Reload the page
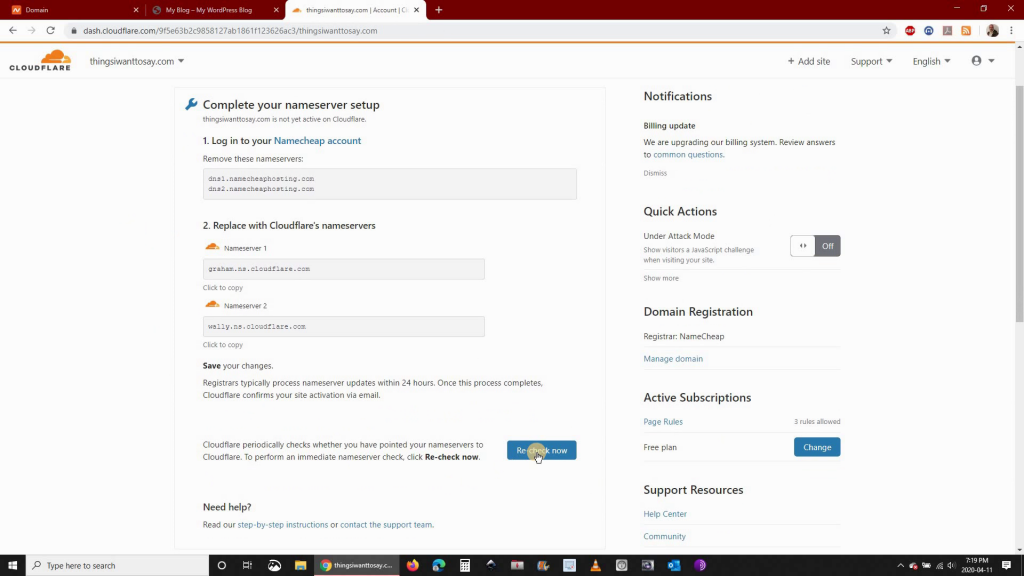Image resolution: width=1024 pixels, height=576 pixels. [x=50, y=31]
